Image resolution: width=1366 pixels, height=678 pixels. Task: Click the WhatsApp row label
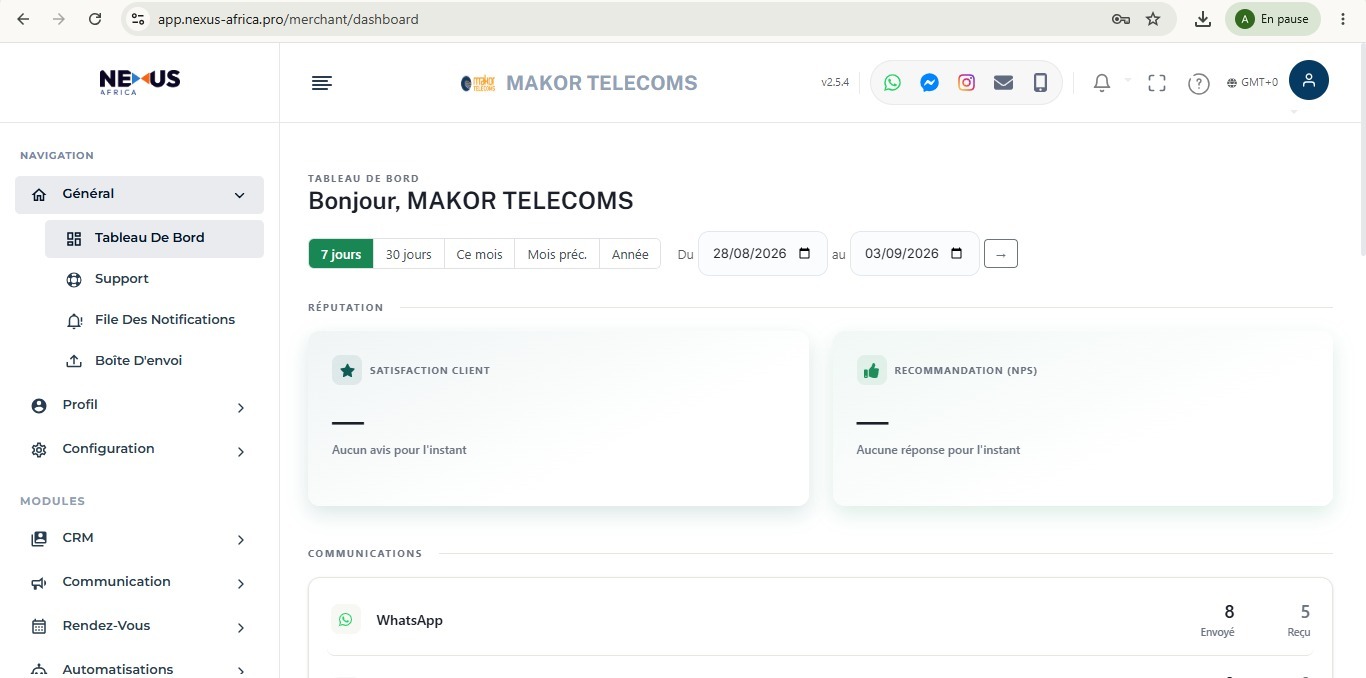[x=409, y=621]
